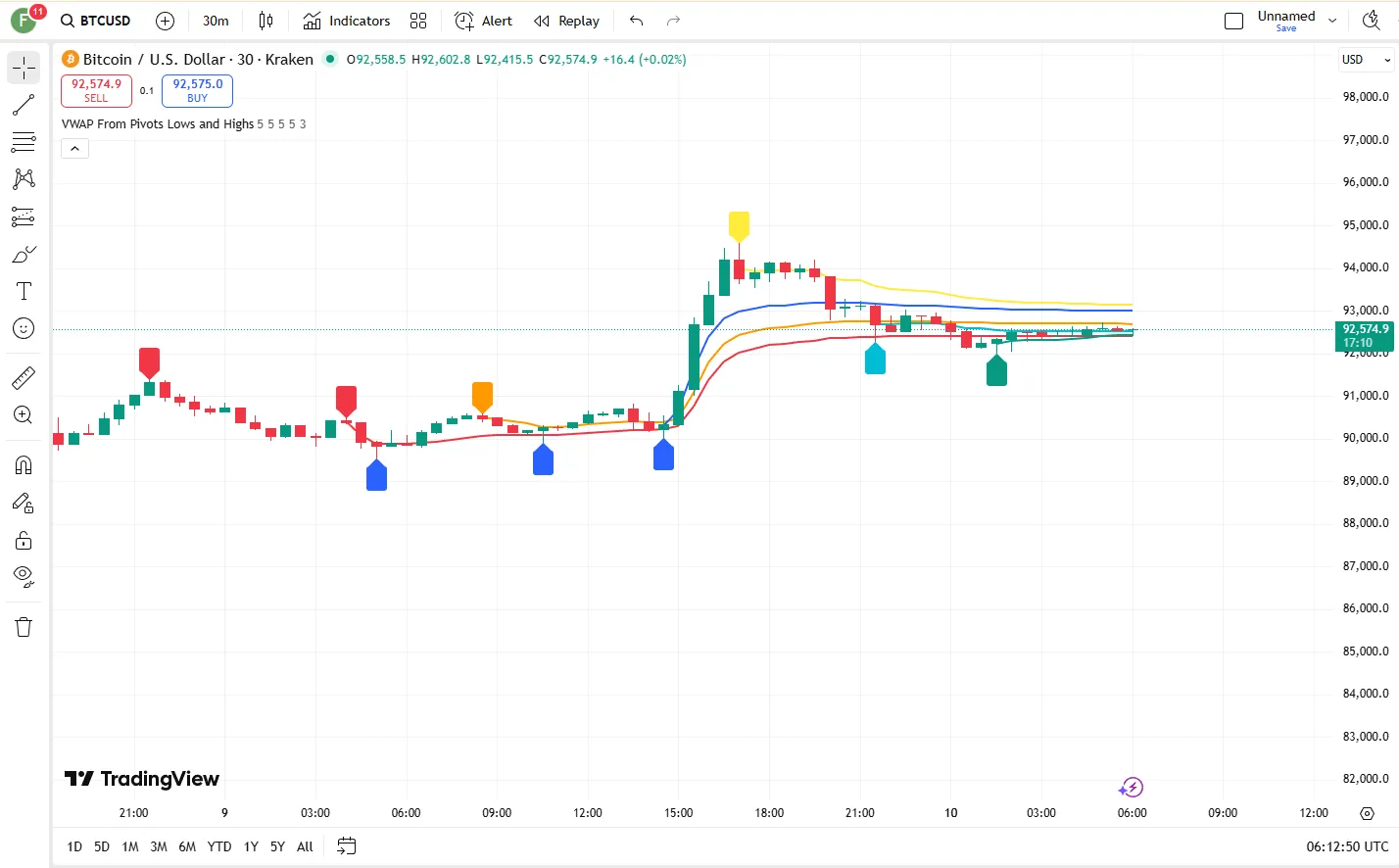Hide all drawings with eye icon
Screen dimensions: 1399x868
(24, 575)
